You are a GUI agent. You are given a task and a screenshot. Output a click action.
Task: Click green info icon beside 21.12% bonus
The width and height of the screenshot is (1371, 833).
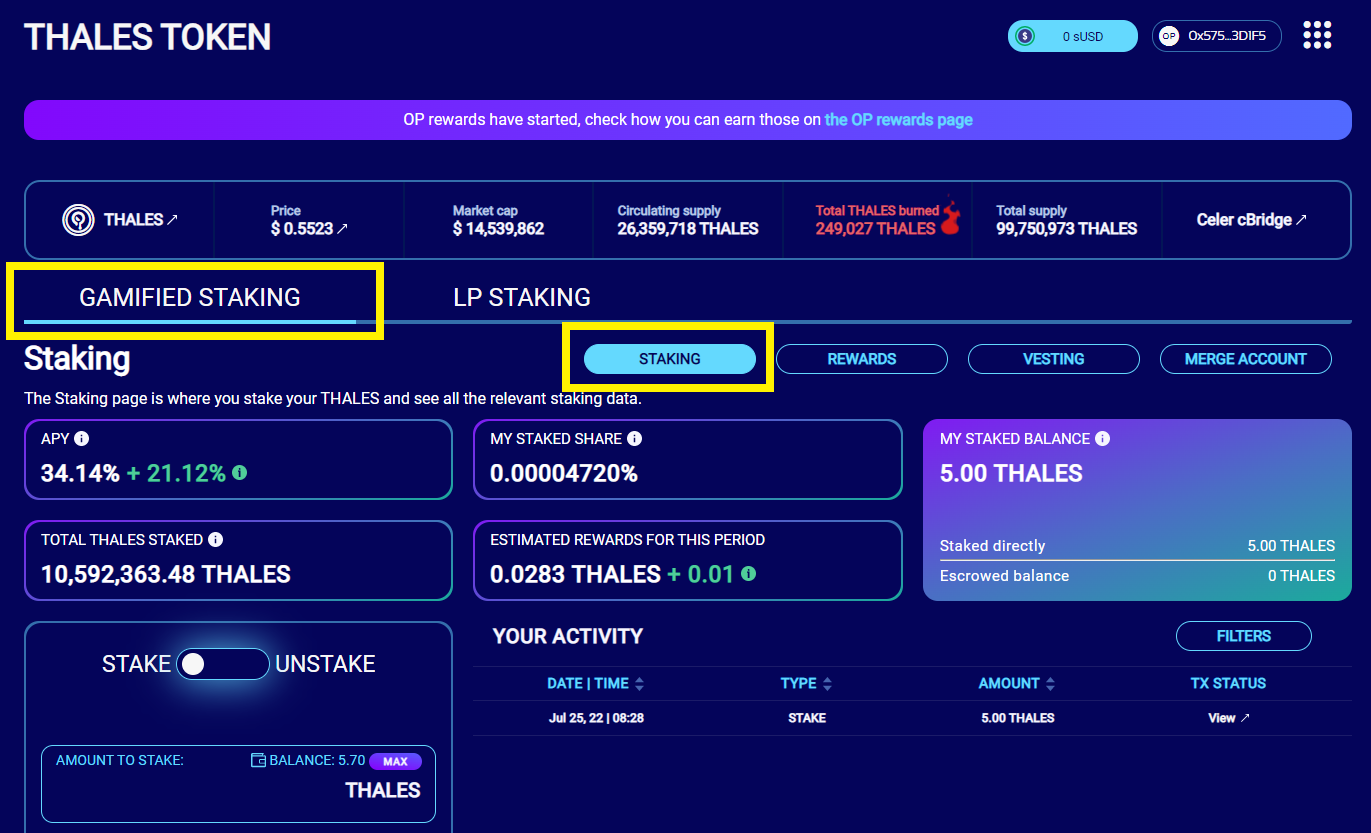(x=240, y=472)
